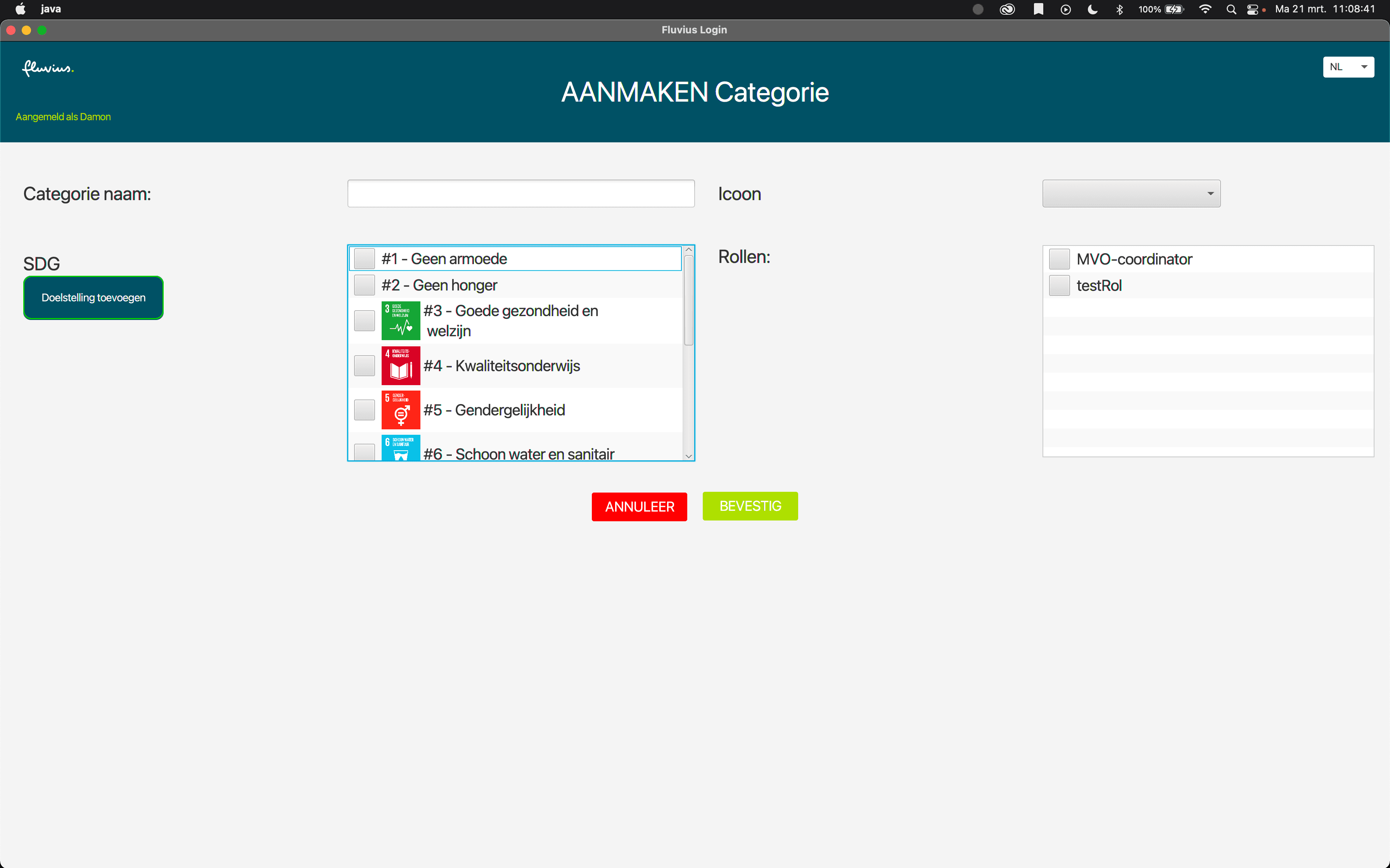The height and width of the screenshot is (868, 1390).
Task: Check the '#1 - Geen armoede' checkbox
Action: point(365,259)
